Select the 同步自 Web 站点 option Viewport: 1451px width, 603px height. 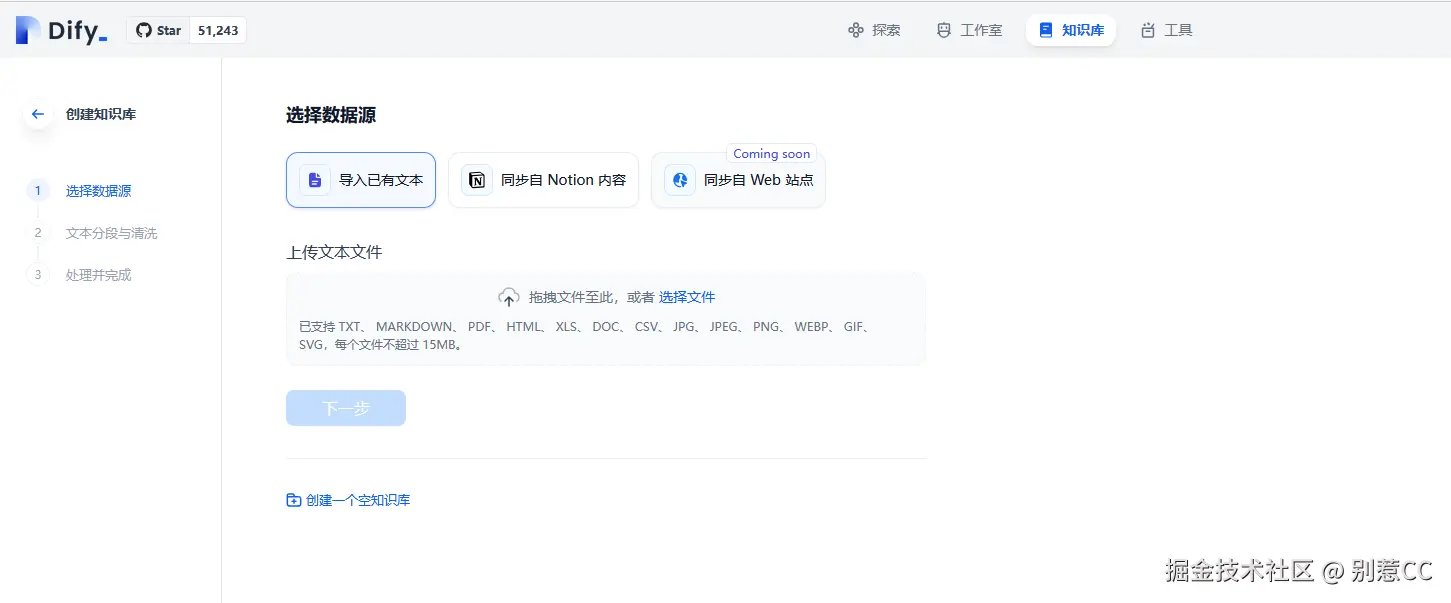[737, 180]
